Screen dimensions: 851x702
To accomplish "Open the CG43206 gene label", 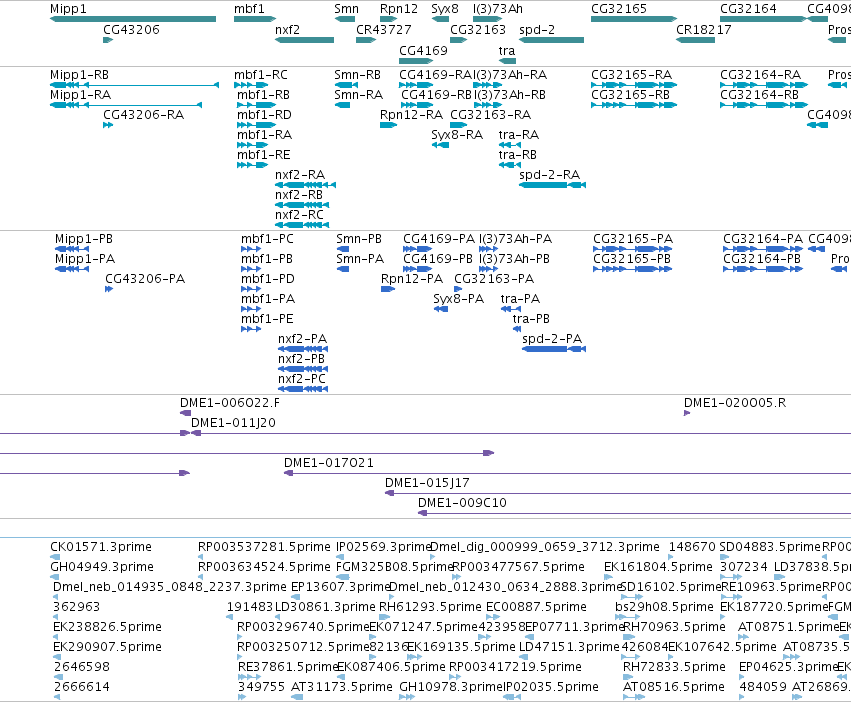I will (x=131, y=29).
